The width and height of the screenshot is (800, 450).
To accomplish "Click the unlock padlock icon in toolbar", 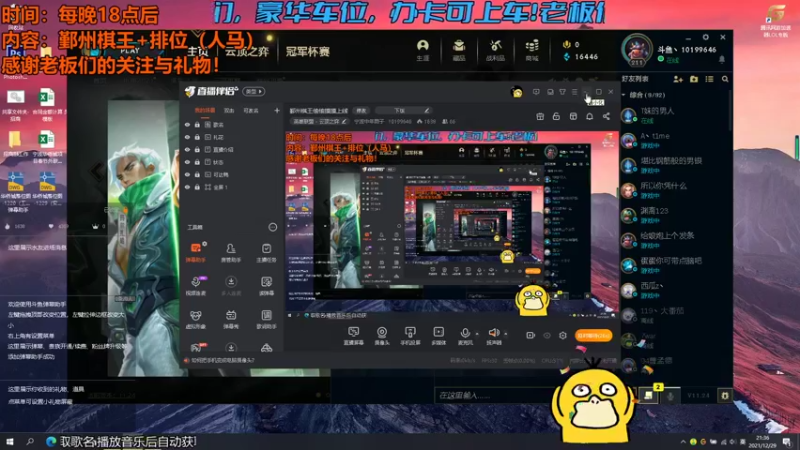I will pos(556,116).
